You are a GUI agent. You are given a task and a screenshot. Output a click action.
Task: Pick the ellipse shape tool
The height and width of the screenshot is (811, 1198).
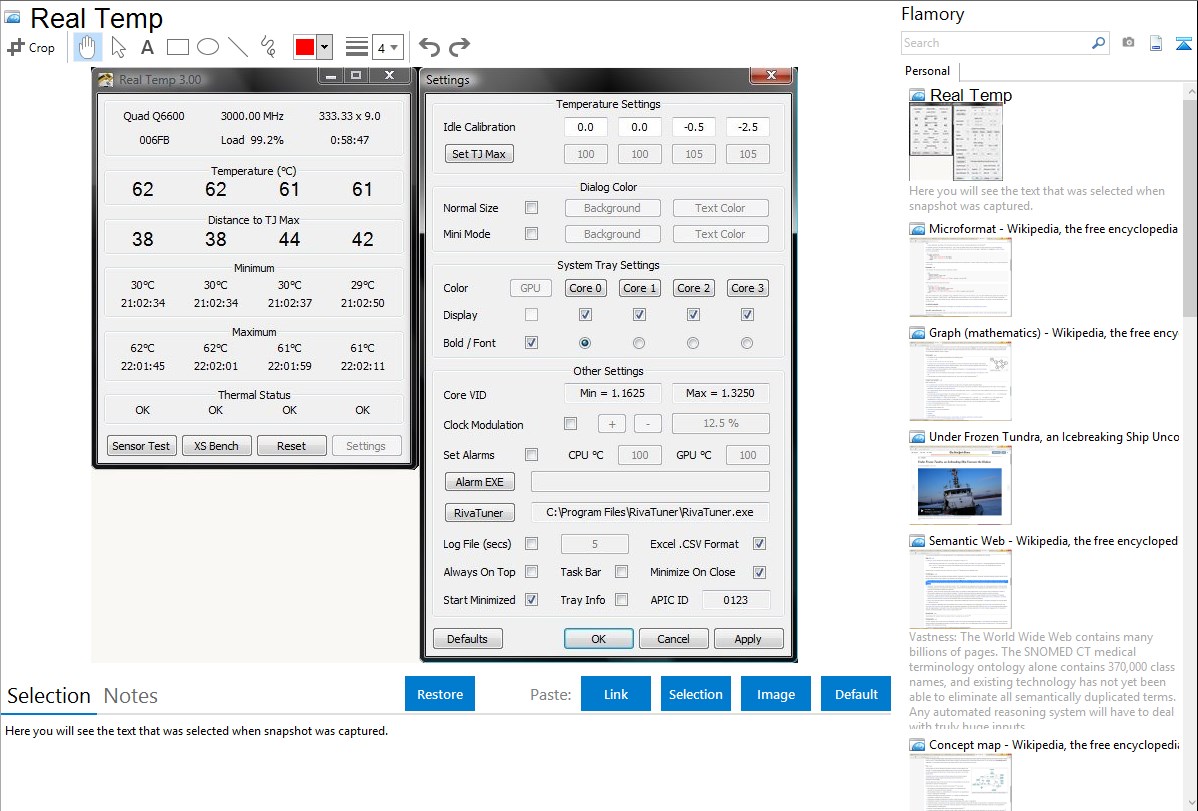[x=208, y=47]
